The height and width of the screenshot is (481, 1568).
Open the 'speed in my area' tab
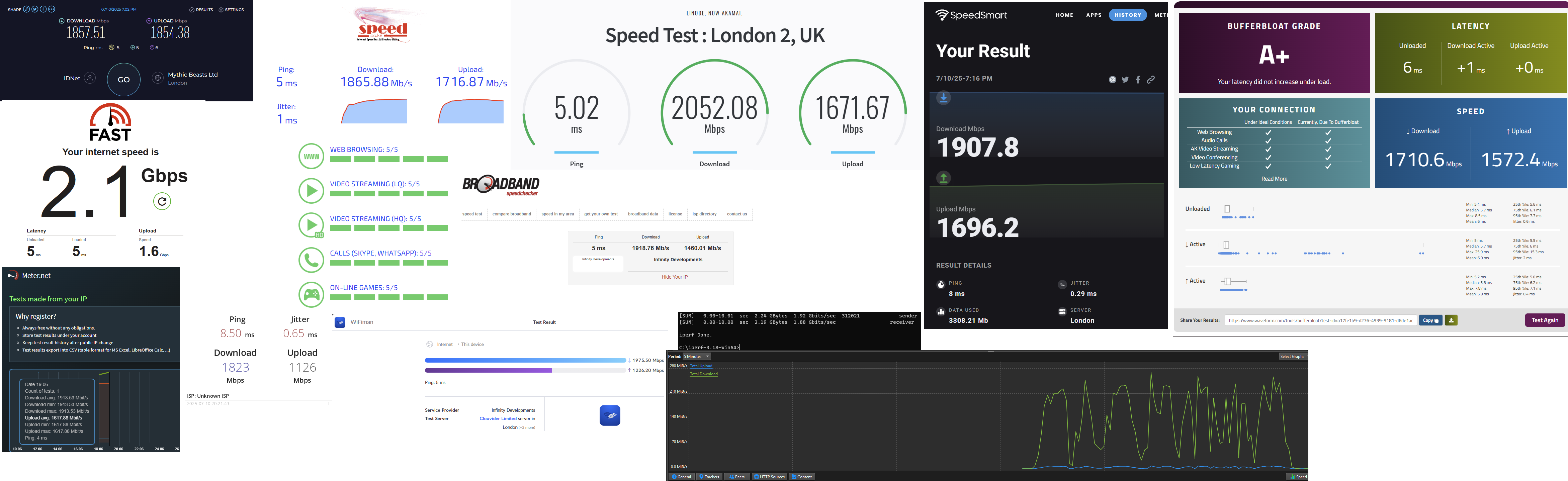coord(557,214)
